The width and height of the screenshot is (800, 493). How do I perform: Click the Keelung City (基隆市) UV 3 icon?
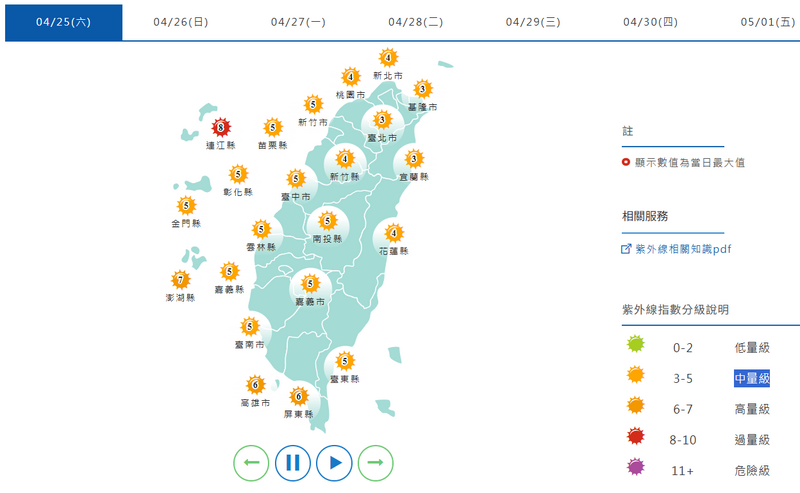[x=423, y=89]
